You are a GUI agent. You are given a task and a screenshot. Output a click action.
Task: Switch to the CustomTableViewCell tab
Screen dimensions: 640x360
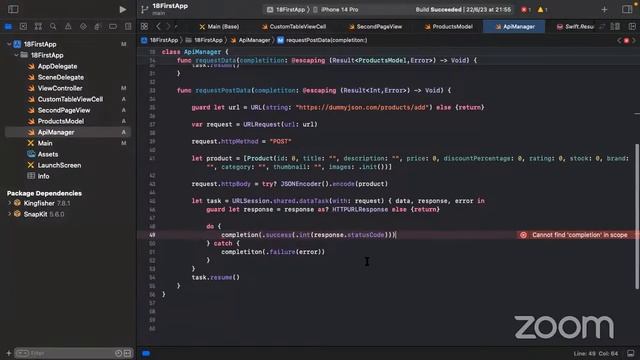click(294, 27)
